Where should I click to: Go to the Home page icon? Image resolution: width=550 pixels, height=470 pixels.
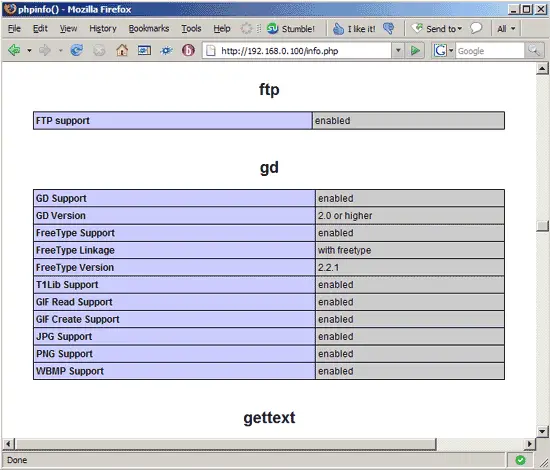[x=122, y=51]
